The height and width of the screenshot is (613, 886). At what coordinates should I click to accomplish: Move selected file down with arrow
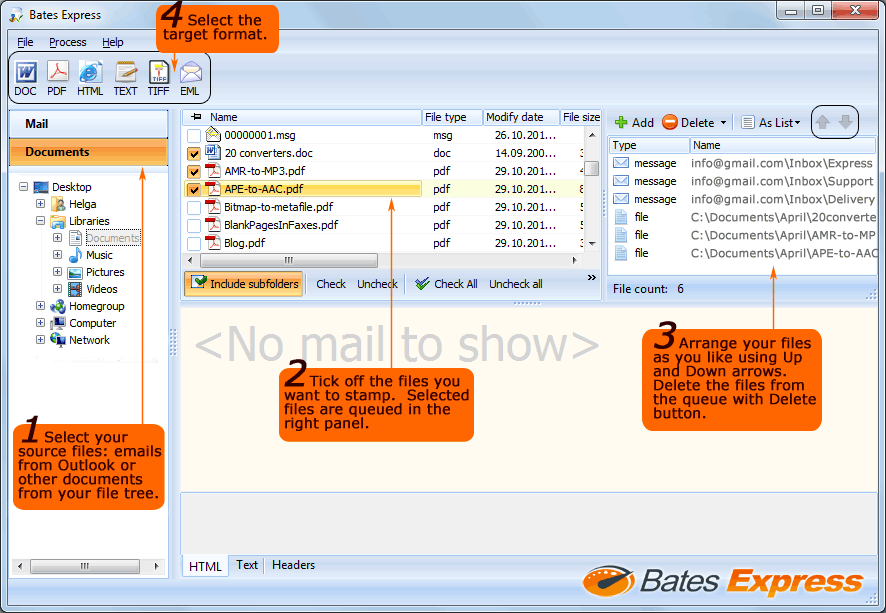(845, 121)
